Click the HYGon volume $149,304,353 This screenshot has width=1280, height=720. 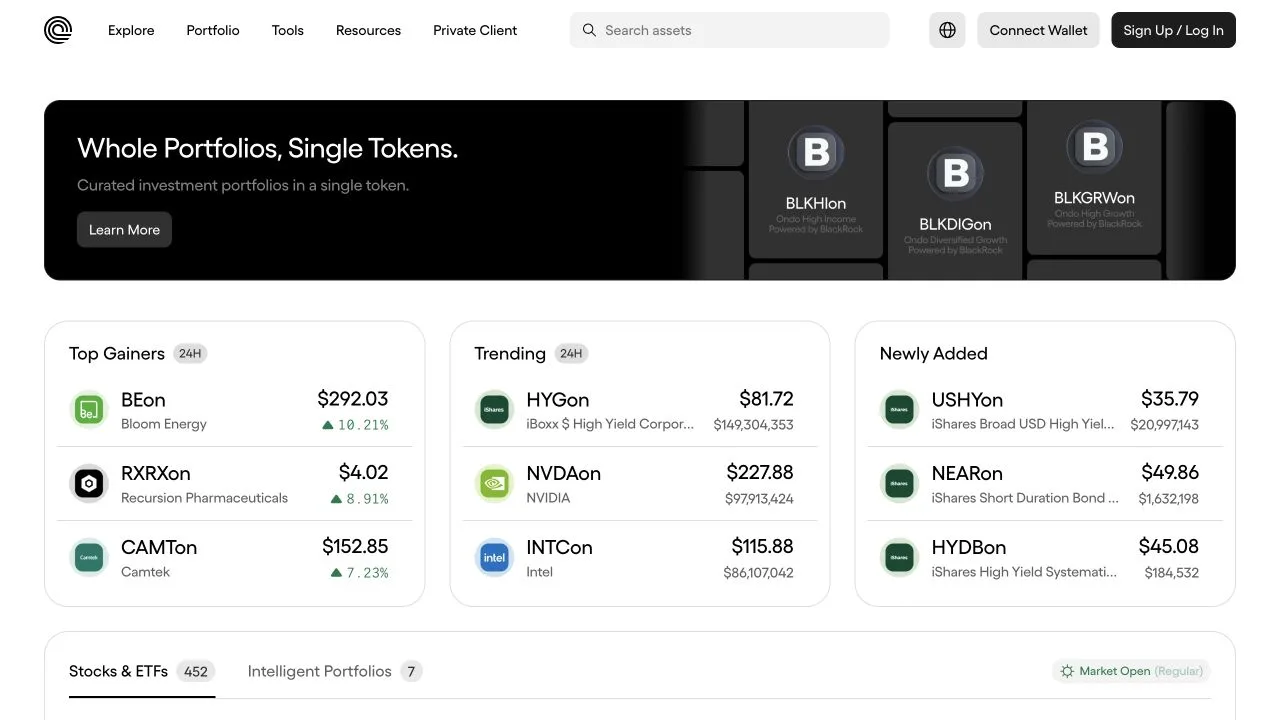pos(753,425)
